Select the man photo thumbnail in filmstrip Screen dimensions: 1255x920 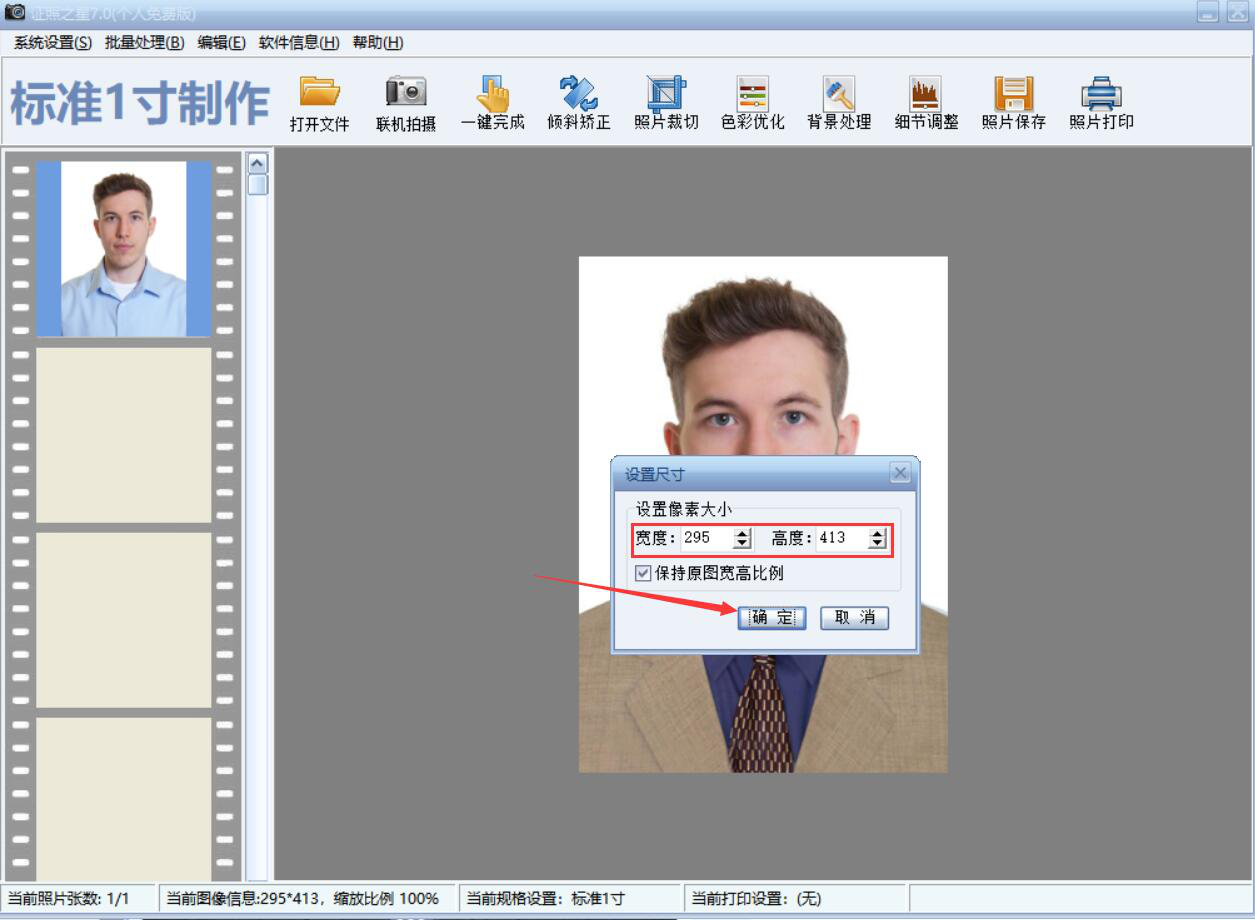(124, 249)
